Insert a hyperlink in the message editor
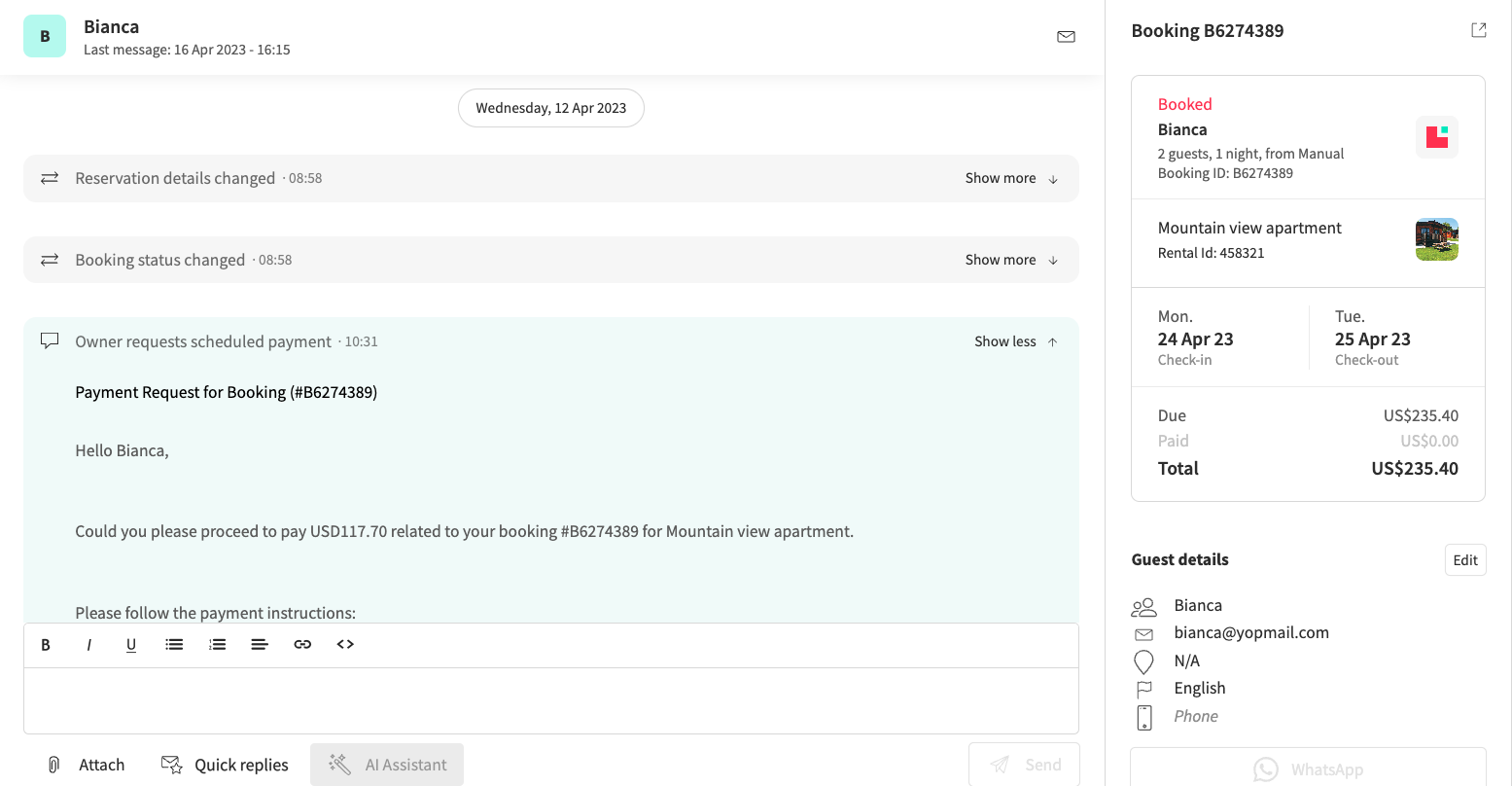 (302, 644)
